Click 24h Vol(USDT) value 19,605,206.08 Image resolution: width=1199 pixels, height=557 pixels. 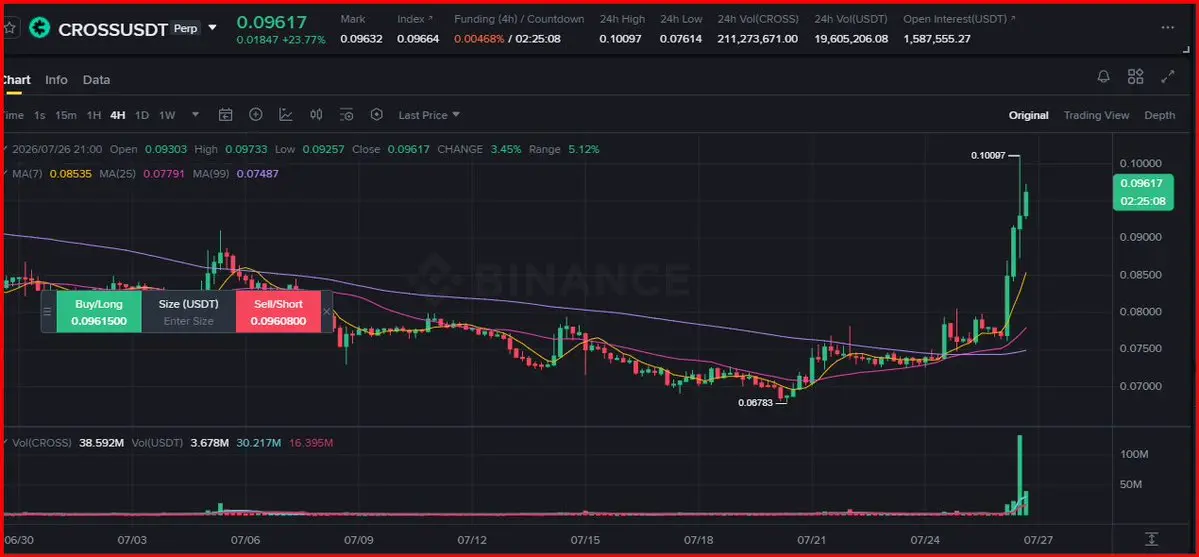pyautogui.click(x=851, y=38)
